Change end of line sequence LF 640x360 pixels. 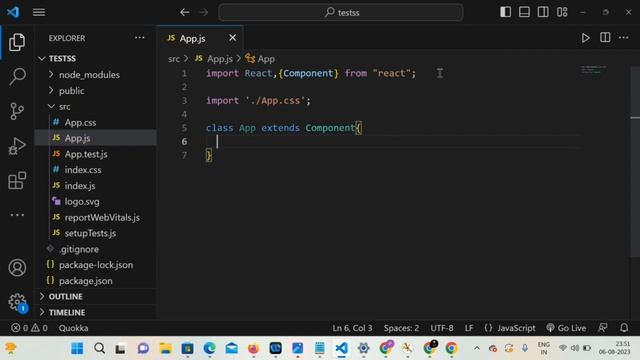[469, 328]
